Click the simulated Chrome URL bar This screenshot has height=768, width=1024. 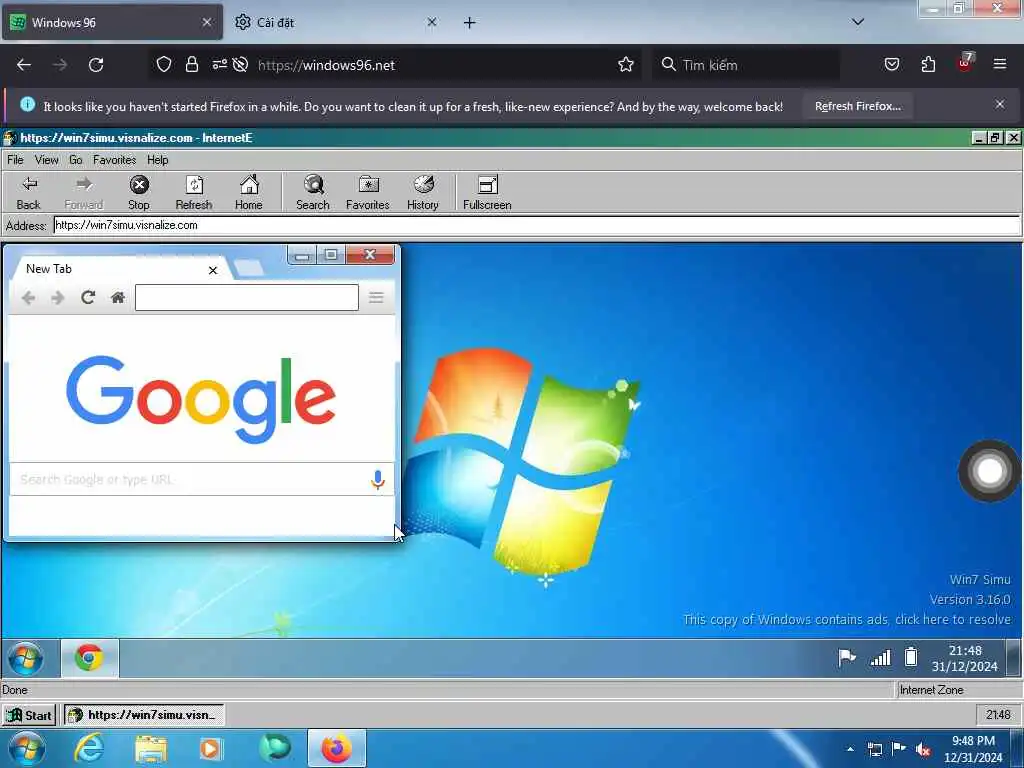247,298
